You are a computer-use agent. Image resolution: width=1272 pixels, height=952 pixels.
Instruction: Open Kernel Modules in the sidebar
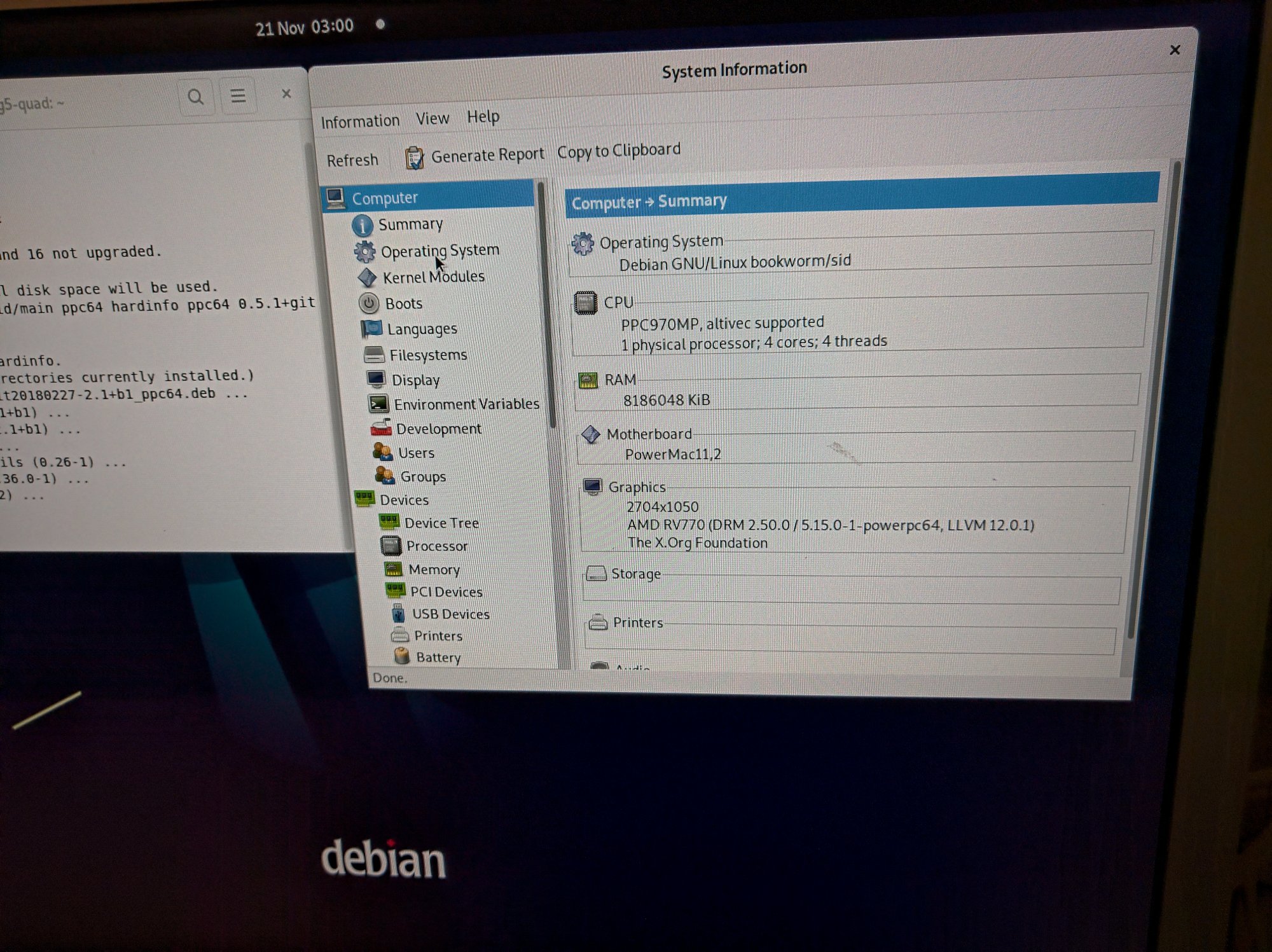click(x=433, y=277)
